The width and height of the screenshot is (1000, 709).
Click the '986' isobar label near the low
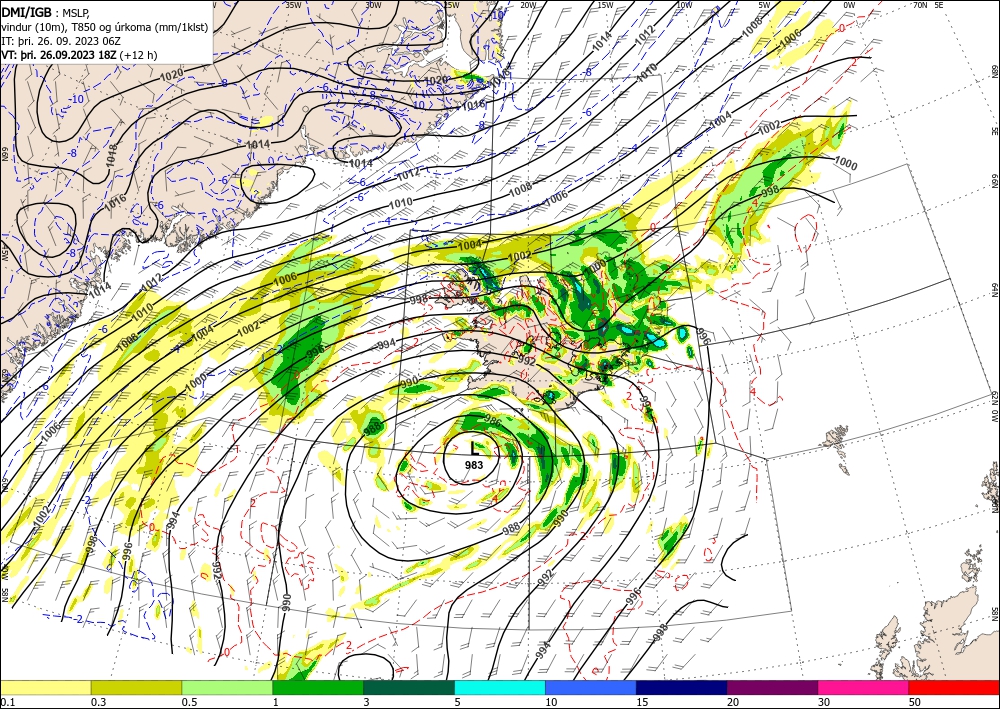coord(493,420)
